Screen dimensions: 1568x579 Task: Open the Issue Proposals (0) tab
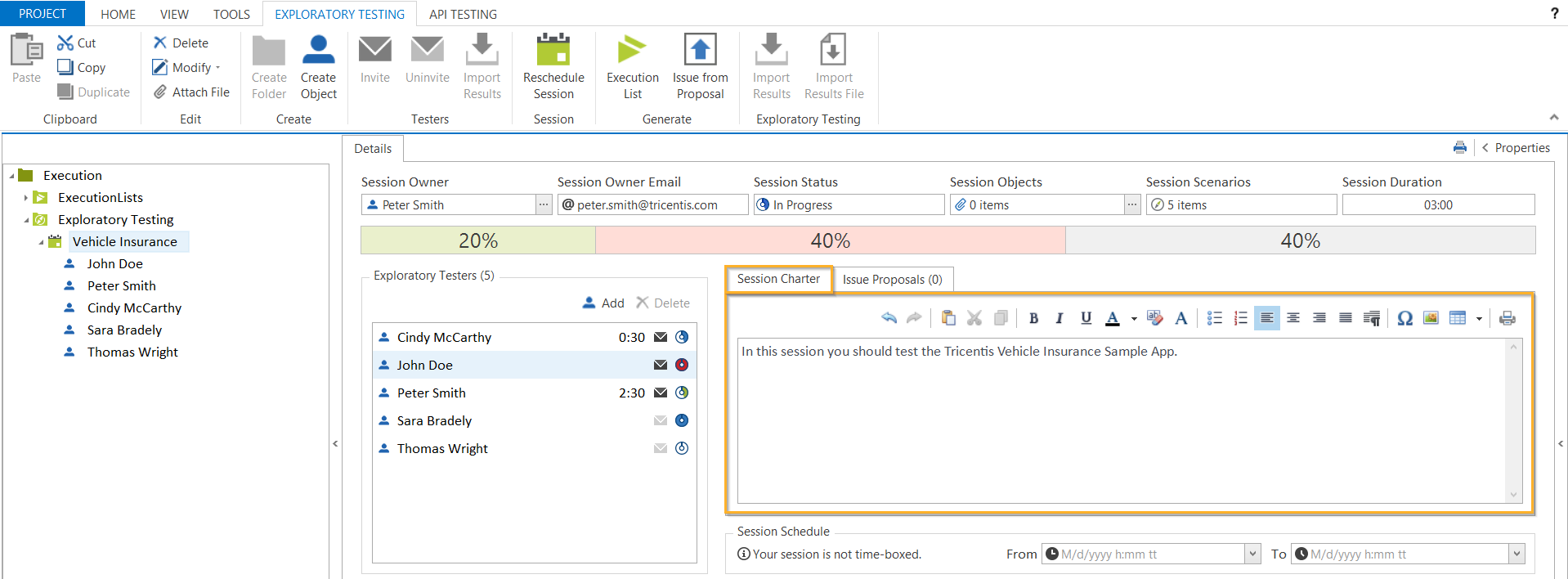892,280
